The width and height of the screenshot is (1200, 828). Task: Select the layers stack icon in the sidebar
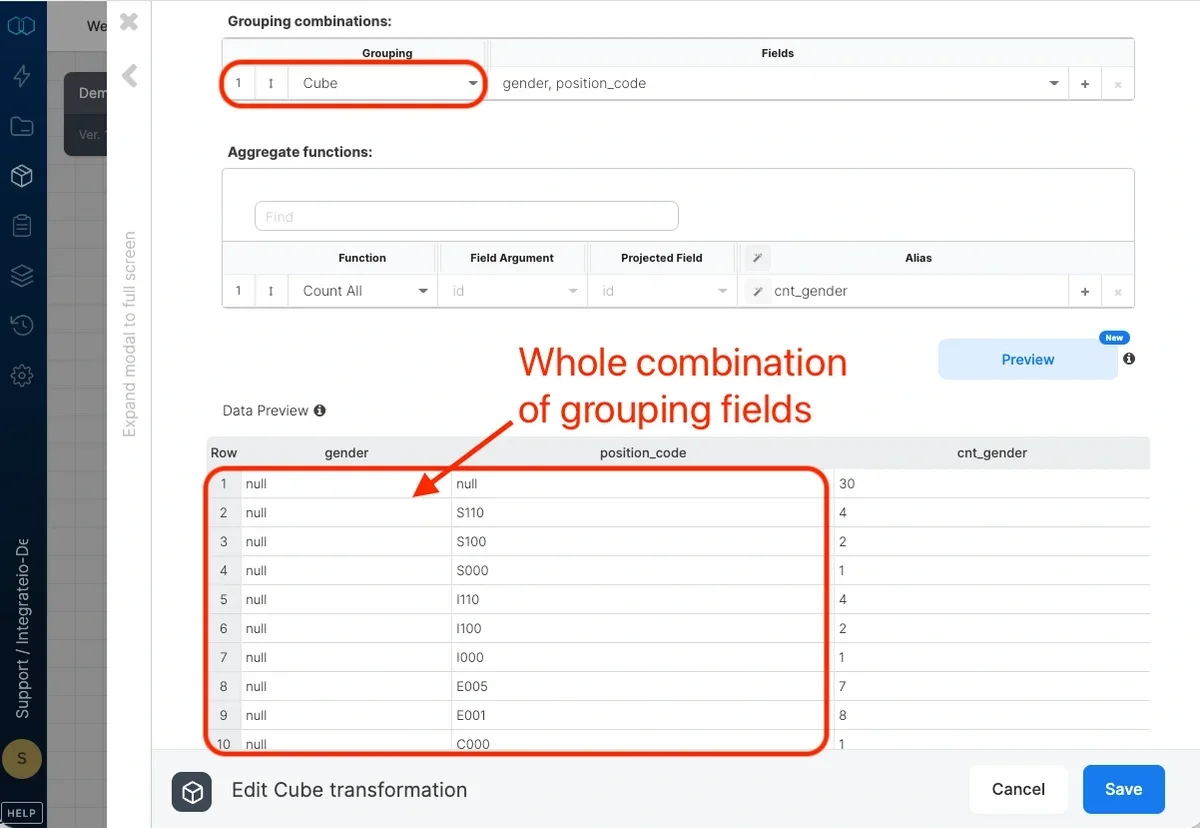click(22, 275)
